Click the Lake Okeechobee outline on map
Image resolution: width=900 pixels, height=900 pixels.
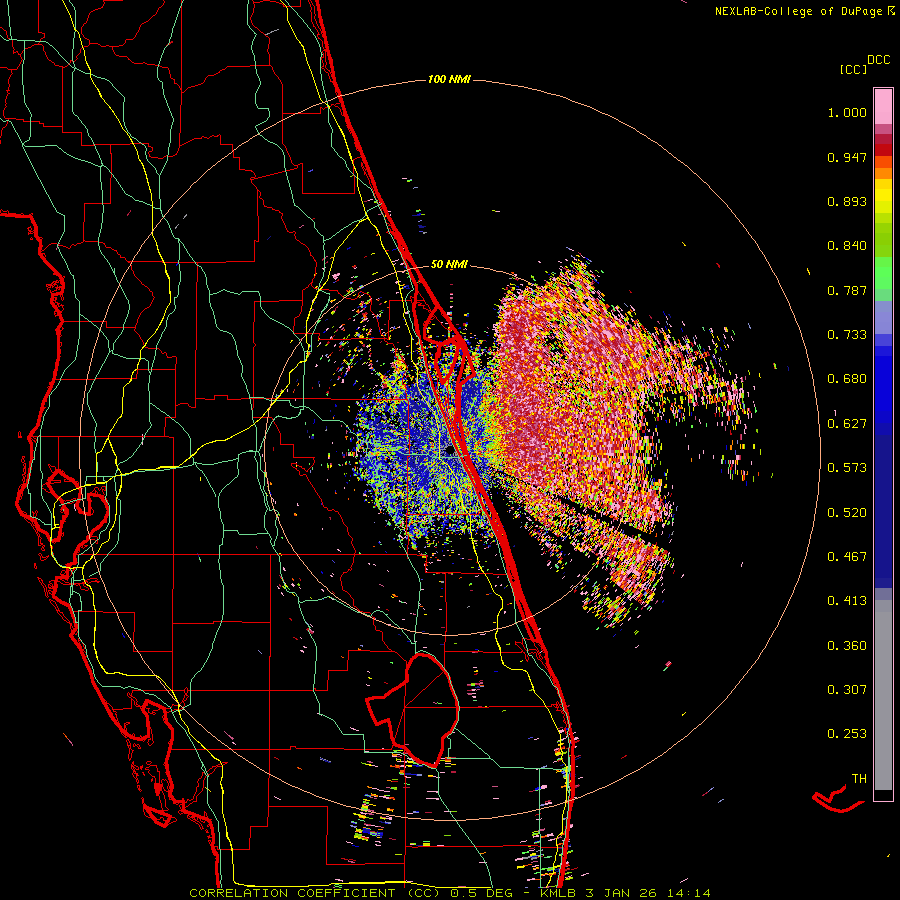[413, 710]
